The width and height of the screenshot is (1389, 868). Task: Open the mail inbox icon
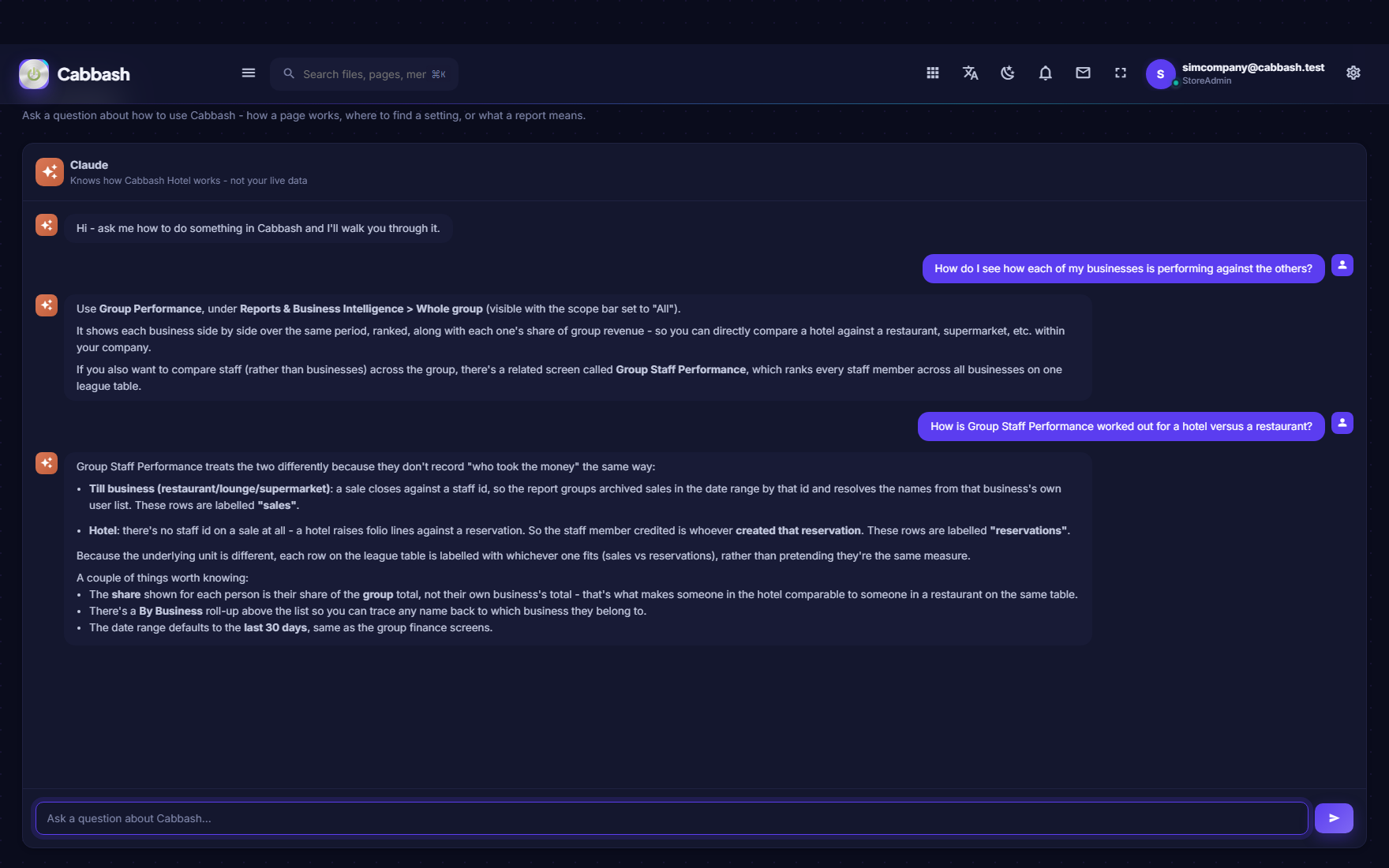(x=1083, y=73)
